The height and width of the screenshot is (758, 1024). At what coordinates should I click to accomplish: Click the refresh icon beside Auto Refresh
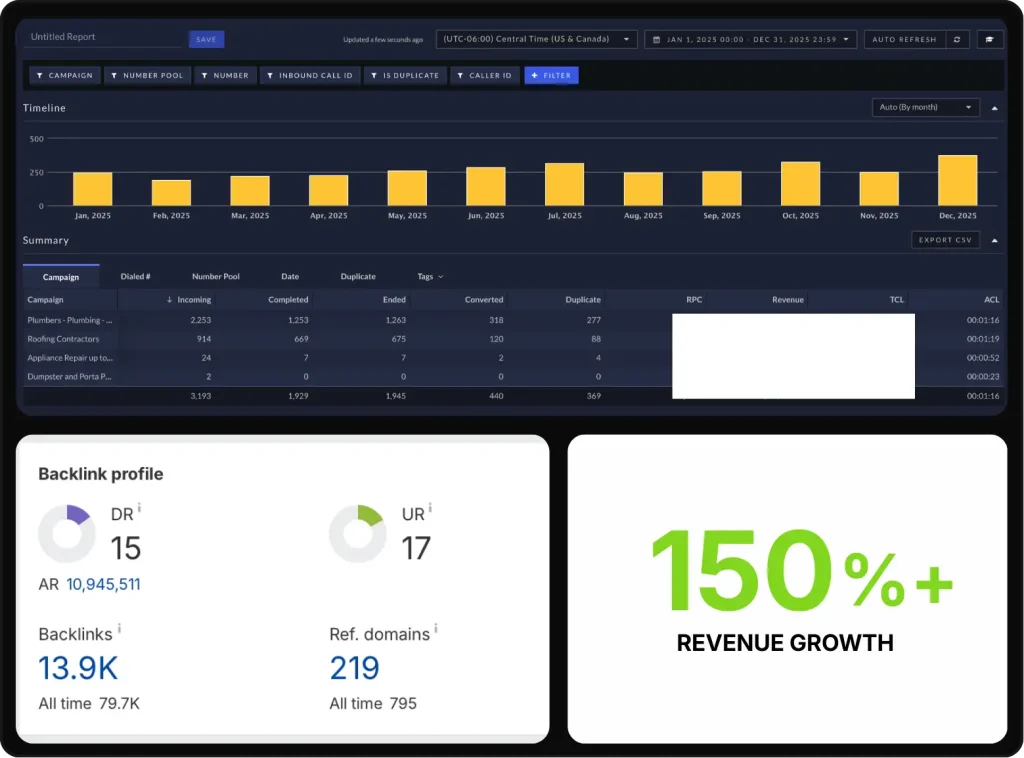tap(957, 39)
